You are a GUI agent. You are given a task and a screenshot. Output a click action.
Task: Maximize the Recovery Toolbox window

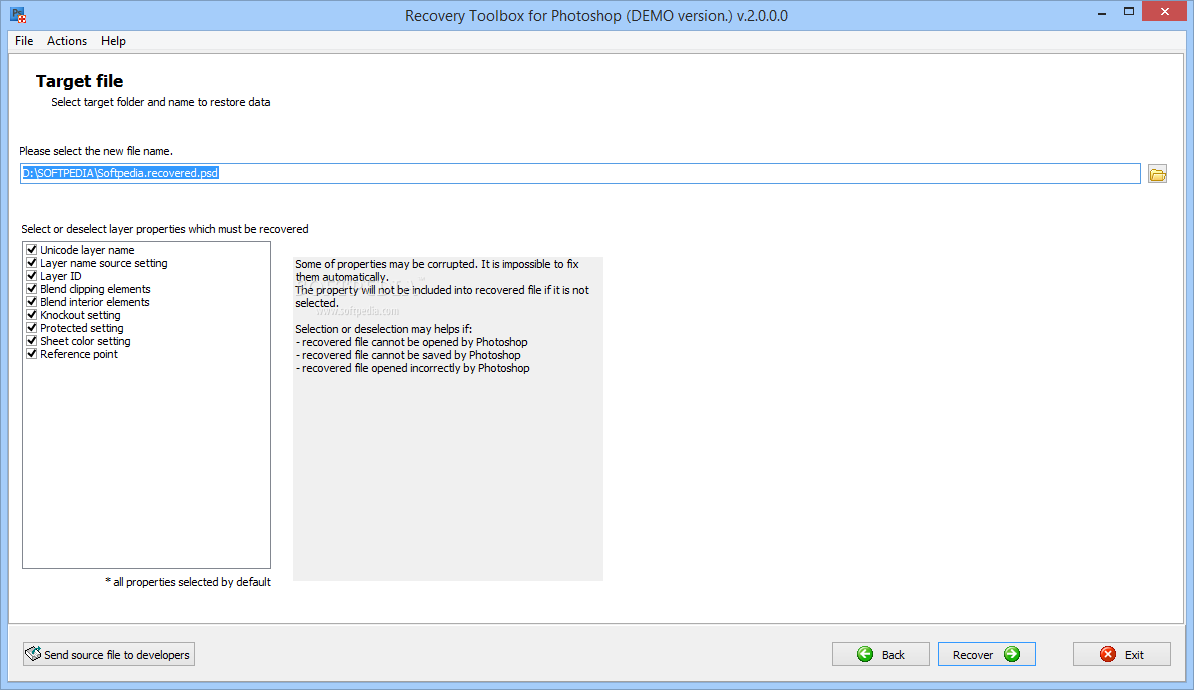click(1129, 11)
